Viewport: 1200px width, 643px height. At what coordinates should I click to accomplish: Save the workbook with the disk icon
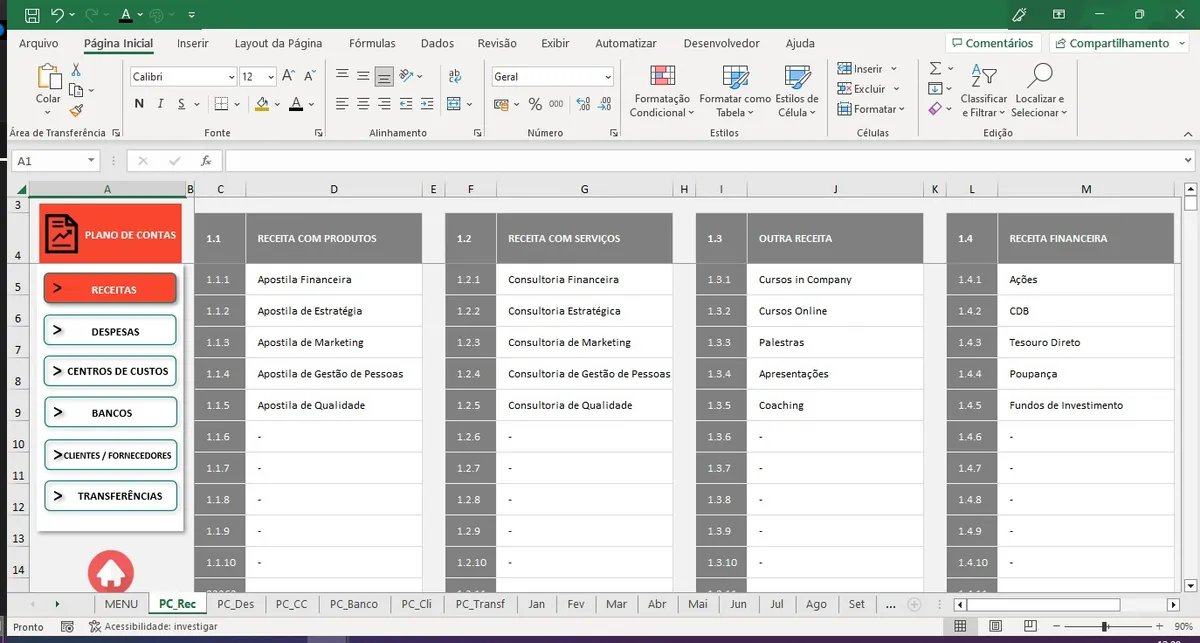point(32,15)
